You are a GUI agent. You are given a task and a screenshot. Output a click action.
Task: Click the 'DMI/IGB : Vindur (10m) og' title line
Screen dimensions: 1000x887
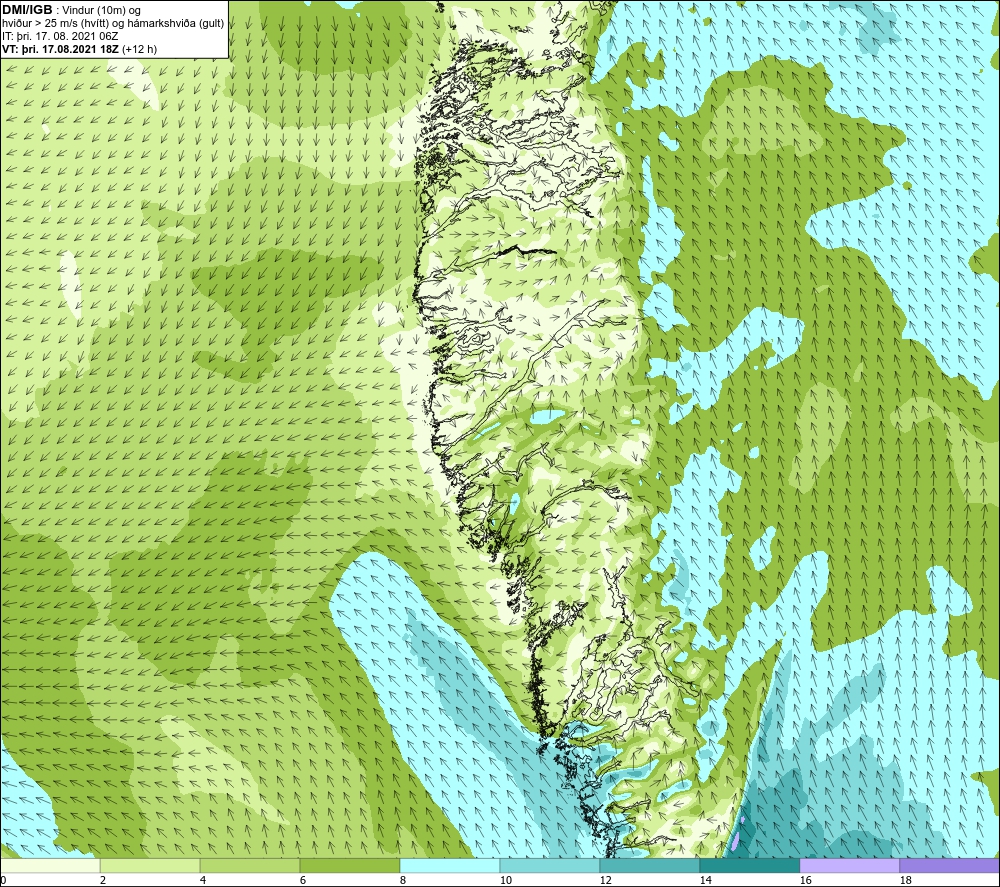pos(71,10)
